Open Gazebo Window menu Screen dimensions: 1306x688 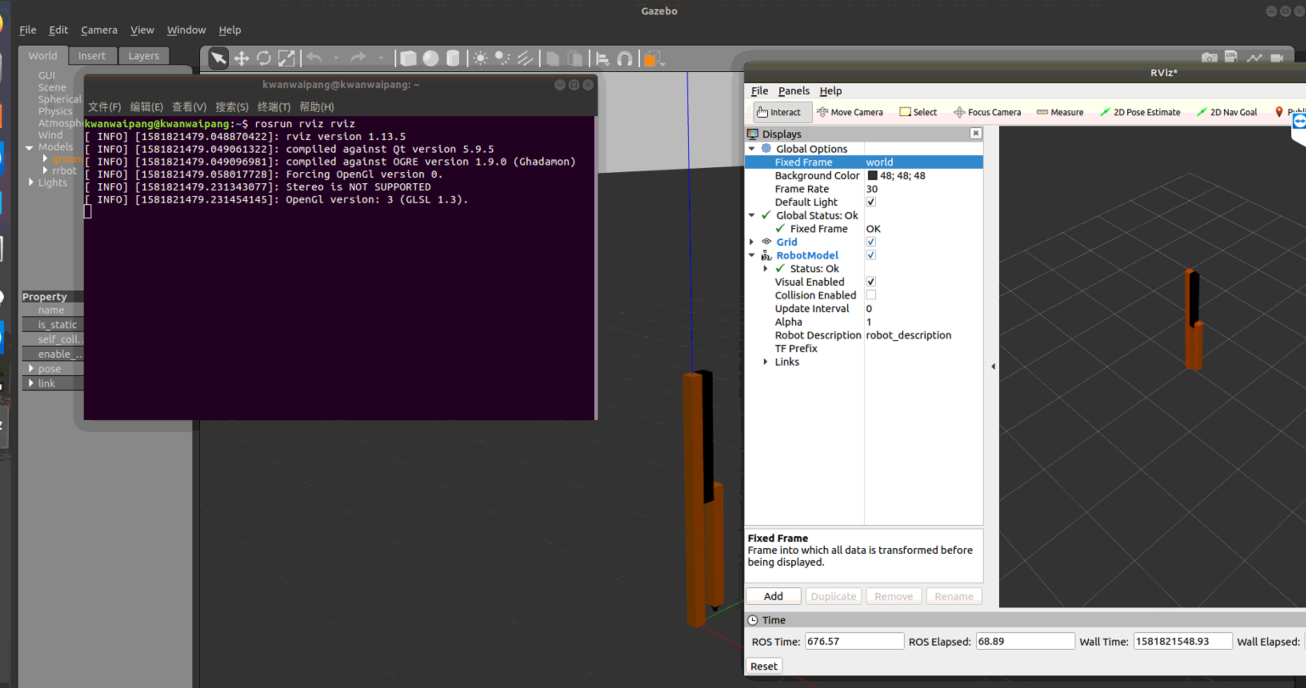[x=186, y=30]
